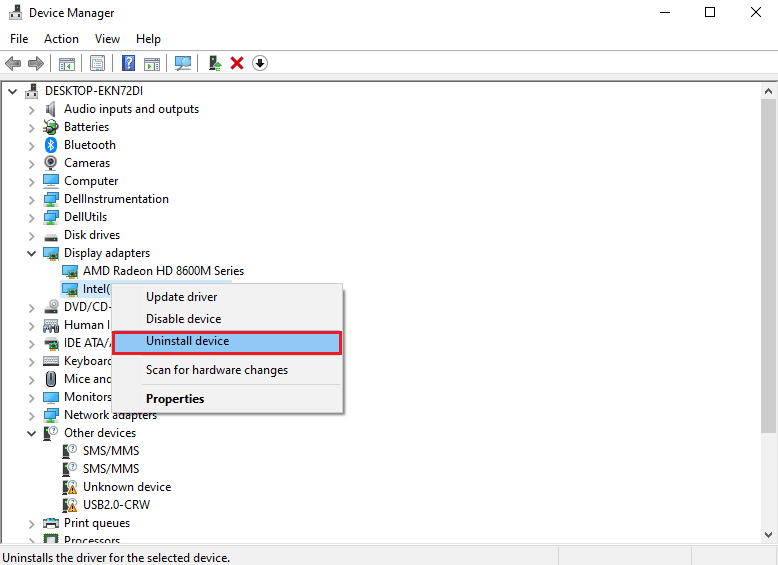This screenshot has width=778, height=565.
Task: Click the Audio inputs speaker icon
Action: (51, 109)
